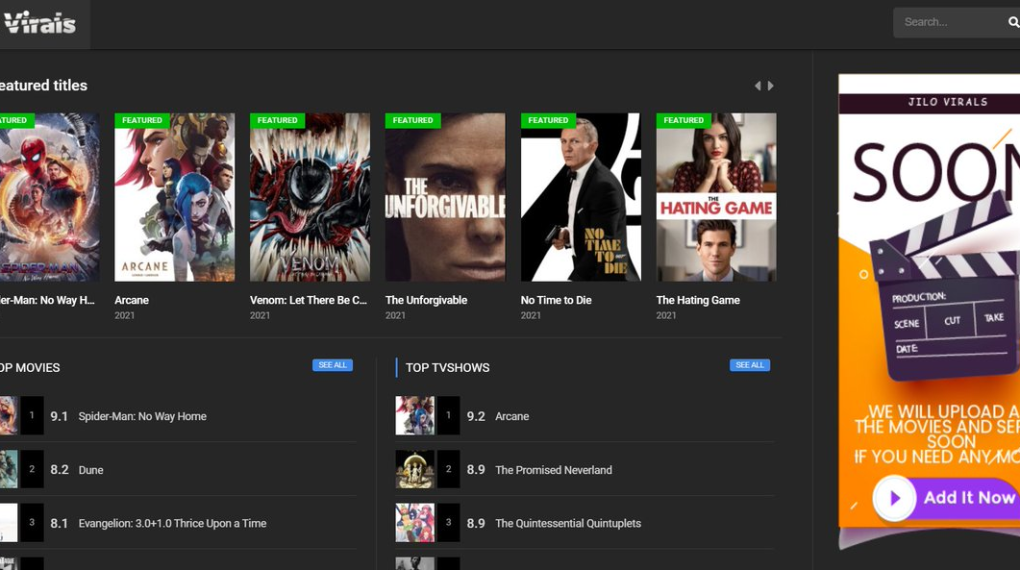The width and height of the screenshot is (1020, 570).
Task: Open the Venom featured poster
Action: click(310, 197)
